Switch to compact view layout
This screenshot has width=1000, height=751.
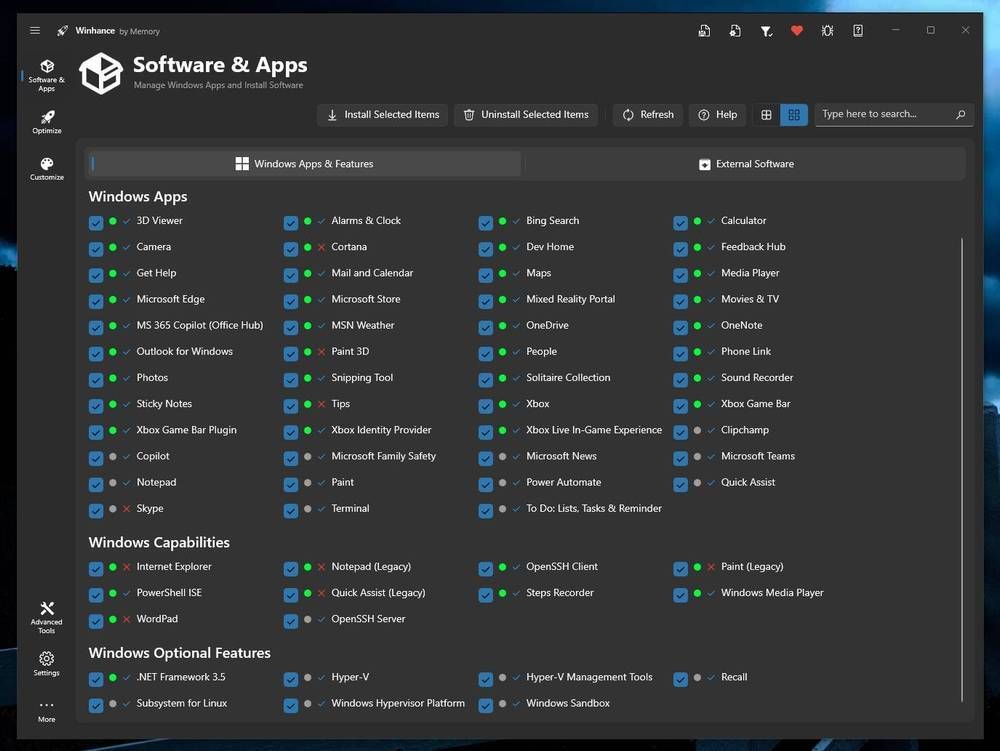(793, 114)
